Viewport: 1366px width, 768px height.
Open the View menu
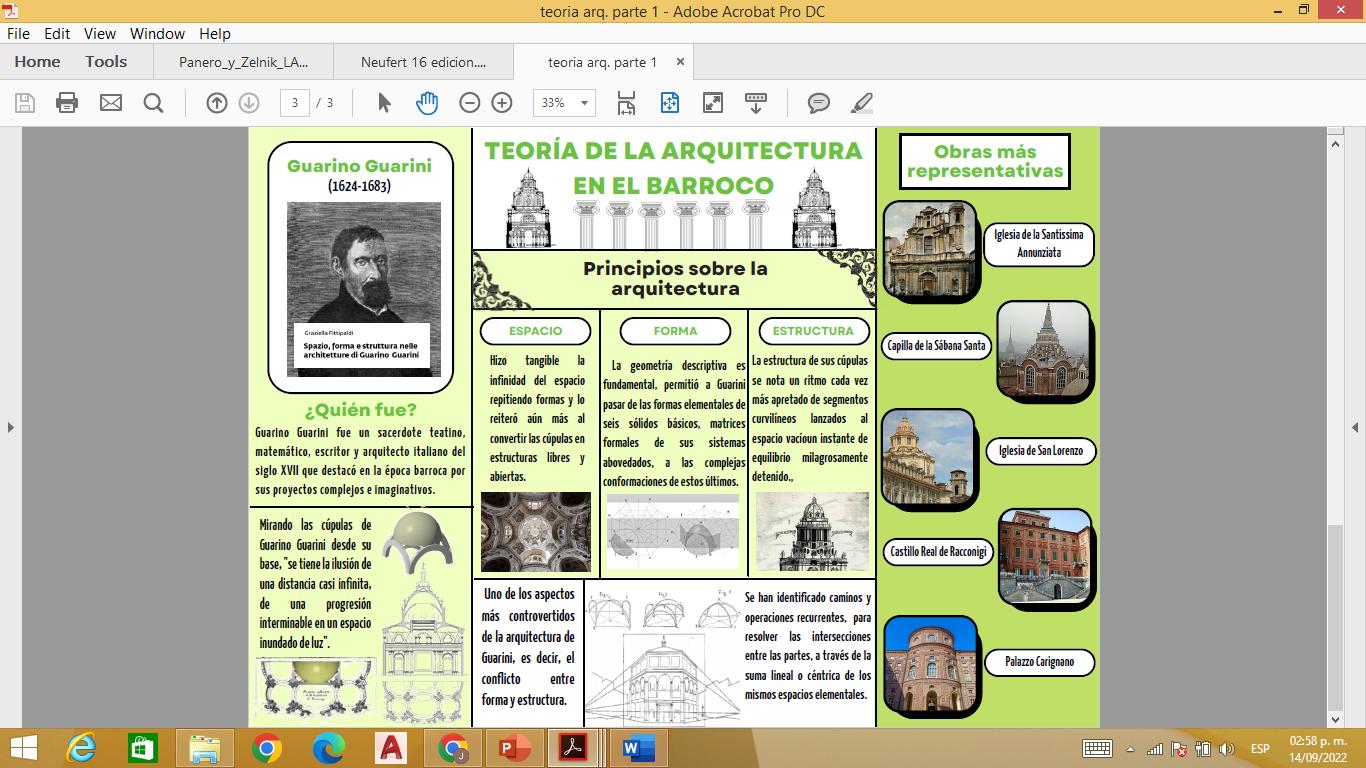pyautogui.click(x=100, y=33)
